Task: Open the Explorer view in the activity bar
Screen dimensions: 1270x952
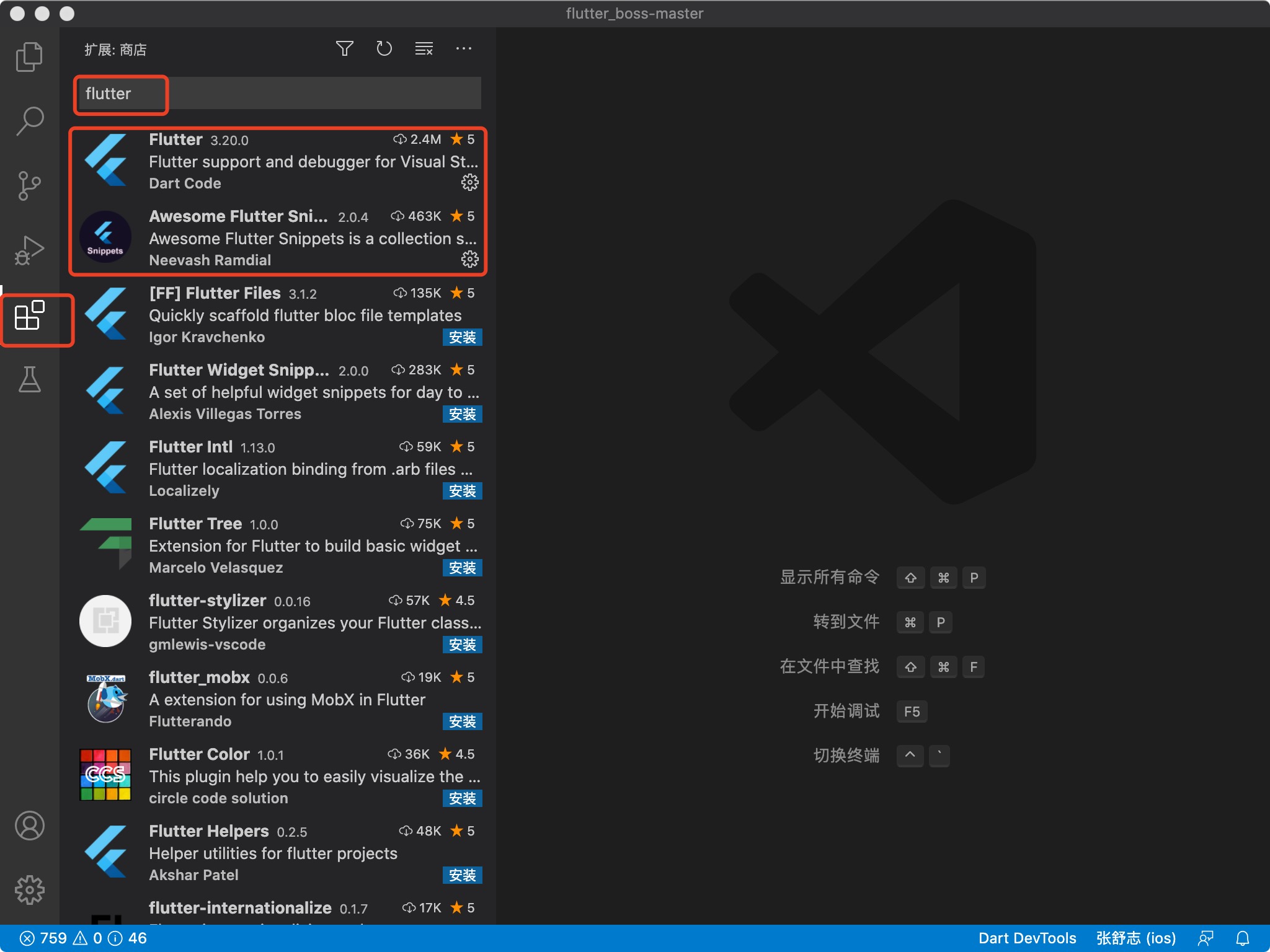Action: (29, 56)
